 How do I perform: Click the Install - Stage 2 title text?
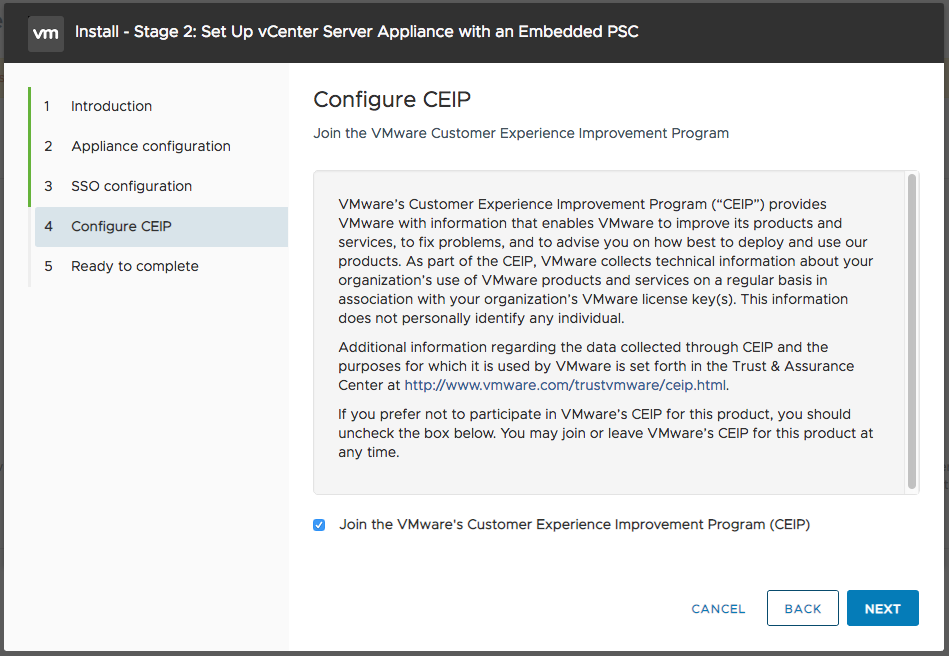[x=356, y=32]
